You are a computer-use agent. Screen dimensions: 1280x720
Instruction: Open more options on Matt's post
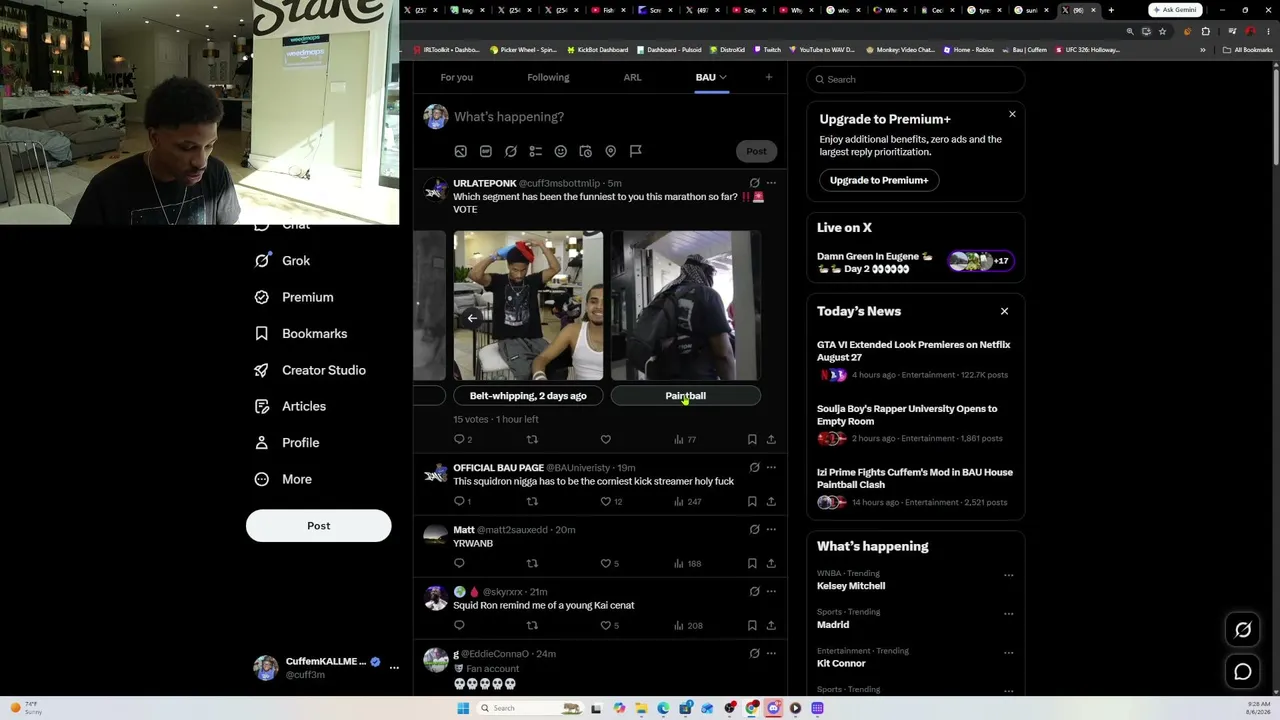coord(771,529)
